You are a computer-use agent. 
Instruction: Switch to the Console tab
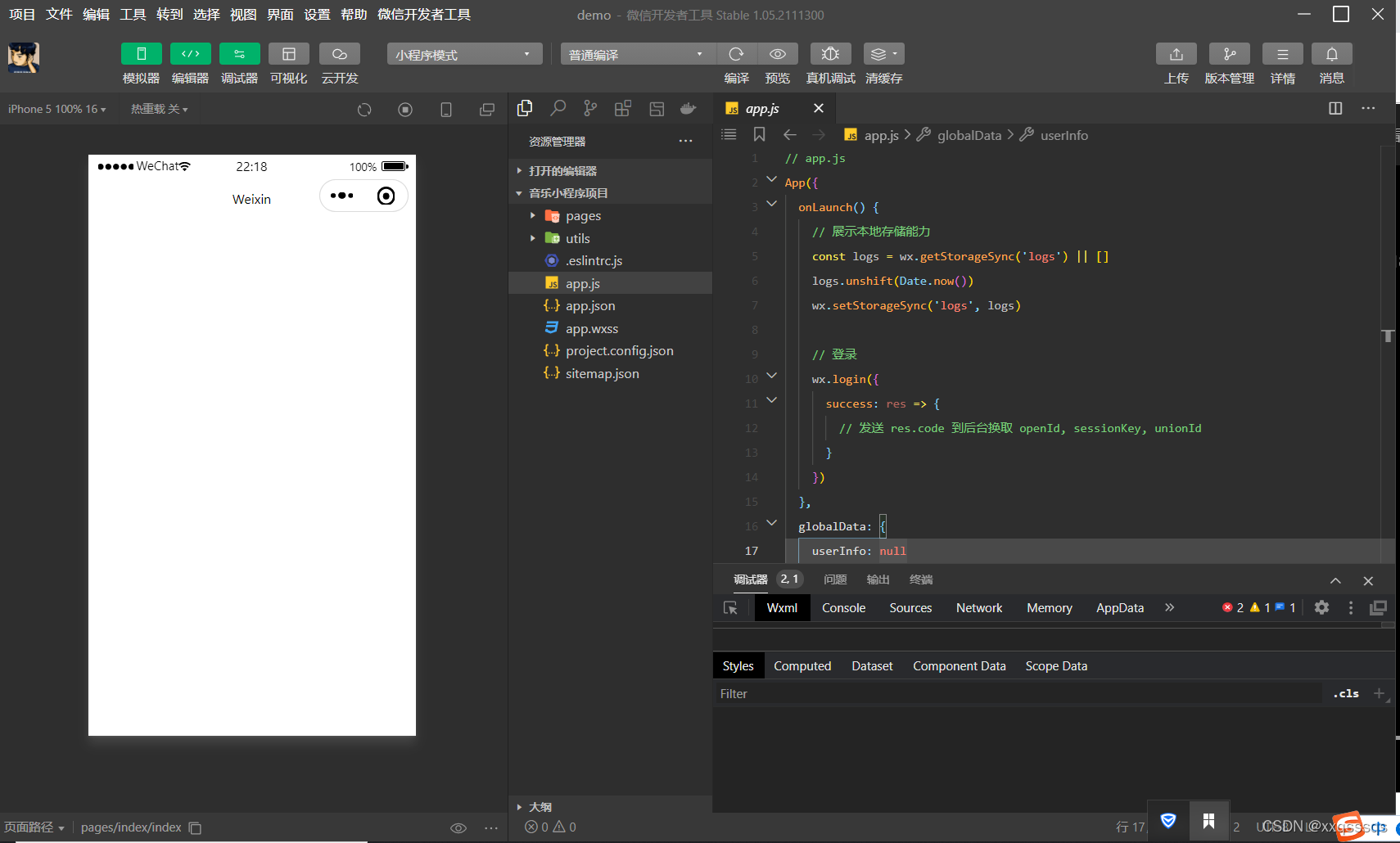pos(843,607)
